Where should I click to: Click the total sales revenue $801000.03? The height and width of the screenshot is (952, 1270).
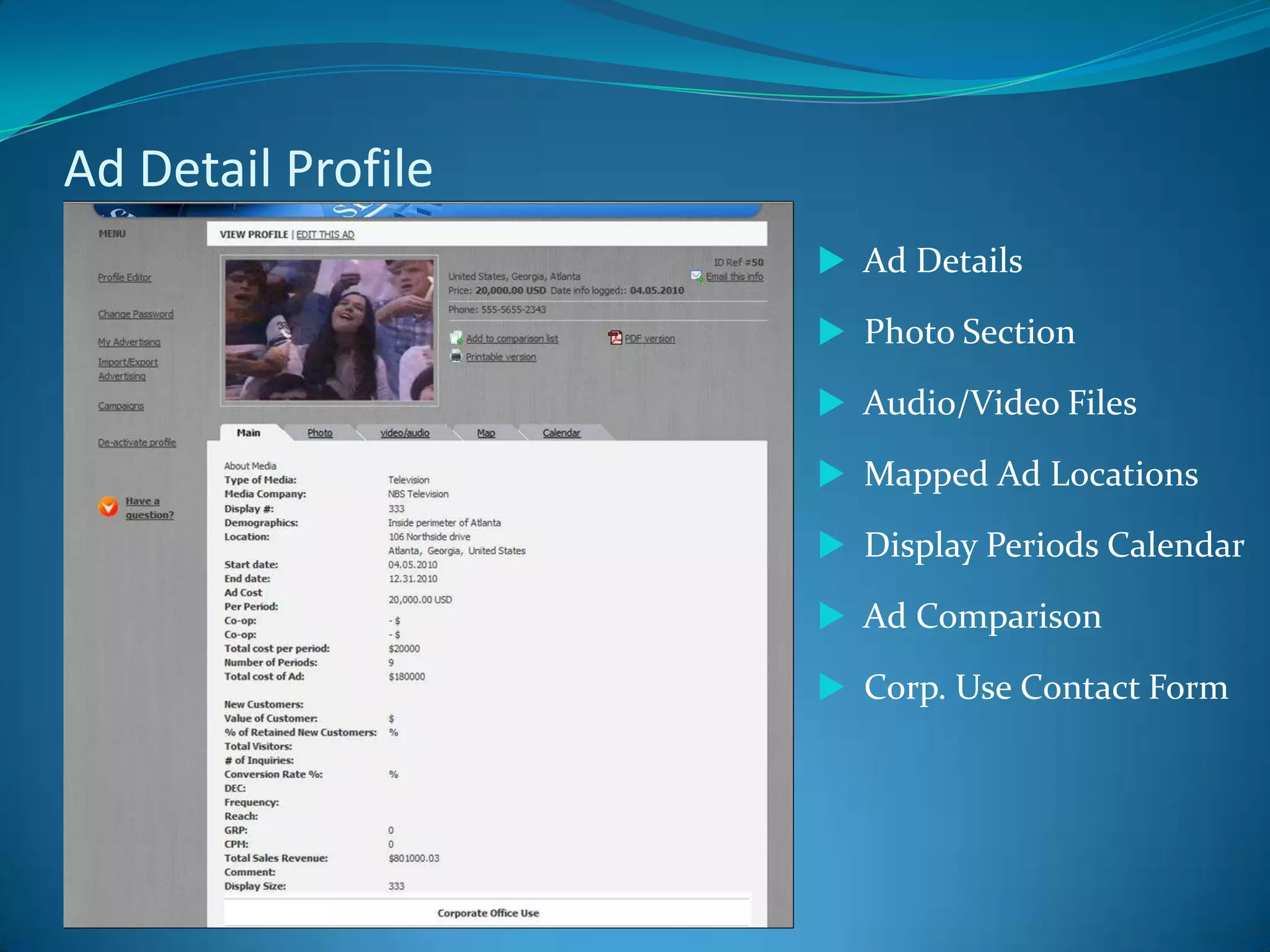(414, 858)
